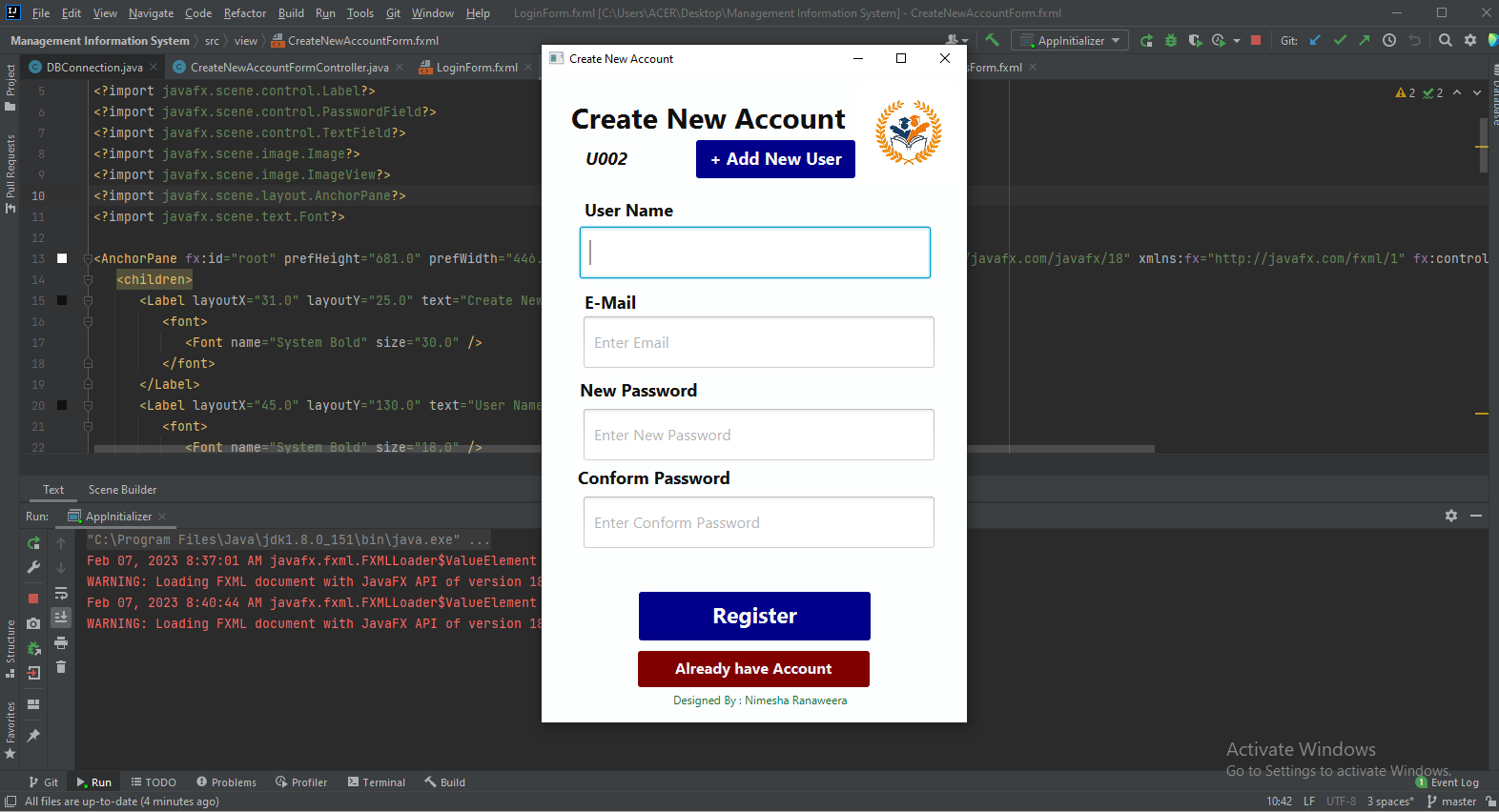Open the Refactor menu

tap(245, 13)
